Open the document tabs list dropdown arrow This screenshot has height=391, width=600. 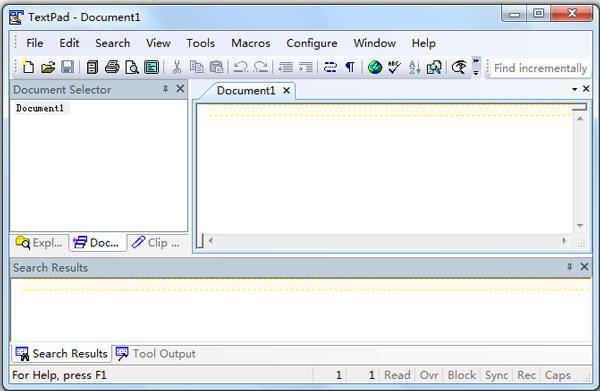[x=574, y=89]
